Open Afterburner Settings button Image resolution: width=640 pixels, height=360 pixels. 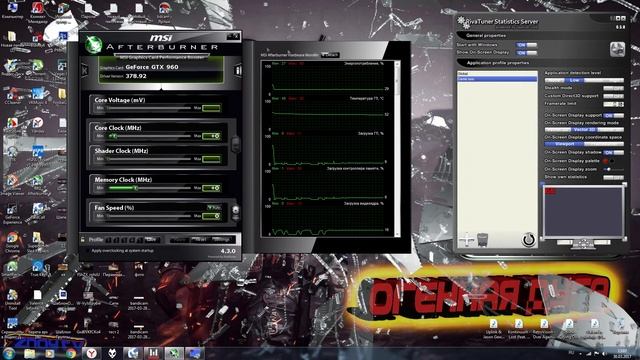[x=222, y=240]
